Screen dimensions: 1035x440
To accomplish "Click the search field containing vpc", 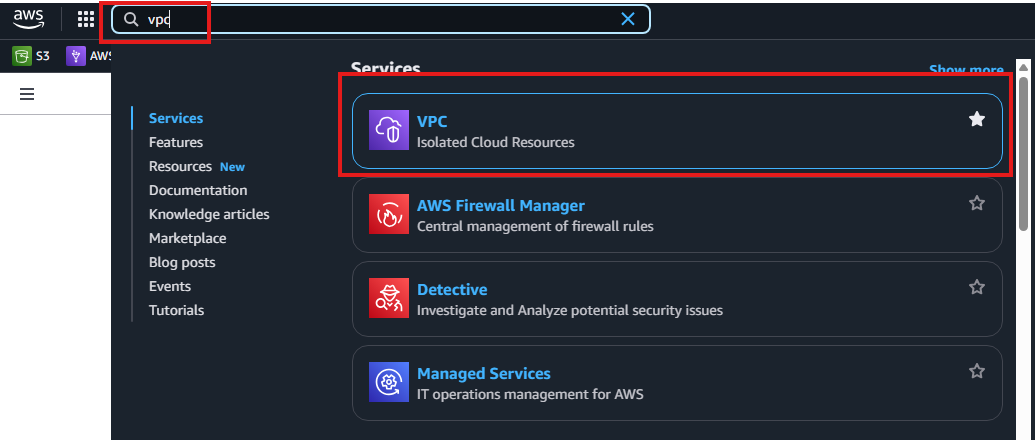I will click(x=381, y=19).
